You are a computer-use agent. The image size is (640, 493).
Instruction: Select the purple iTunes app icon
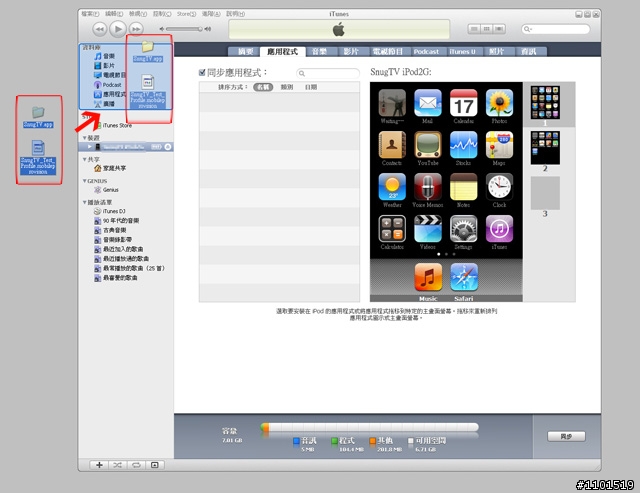499,229
